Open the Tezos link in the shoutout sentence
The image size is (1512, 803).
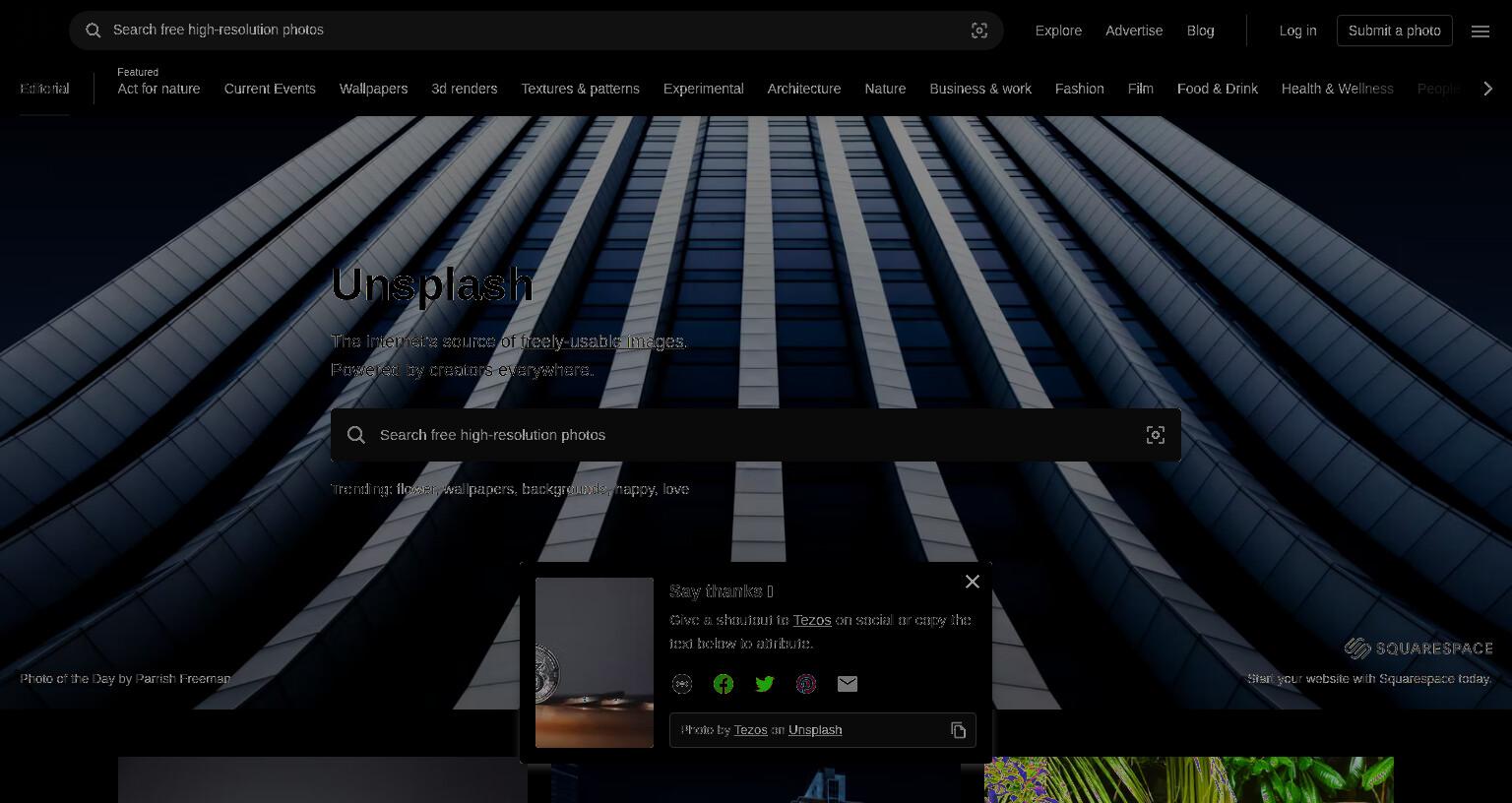tap(812, 620)
